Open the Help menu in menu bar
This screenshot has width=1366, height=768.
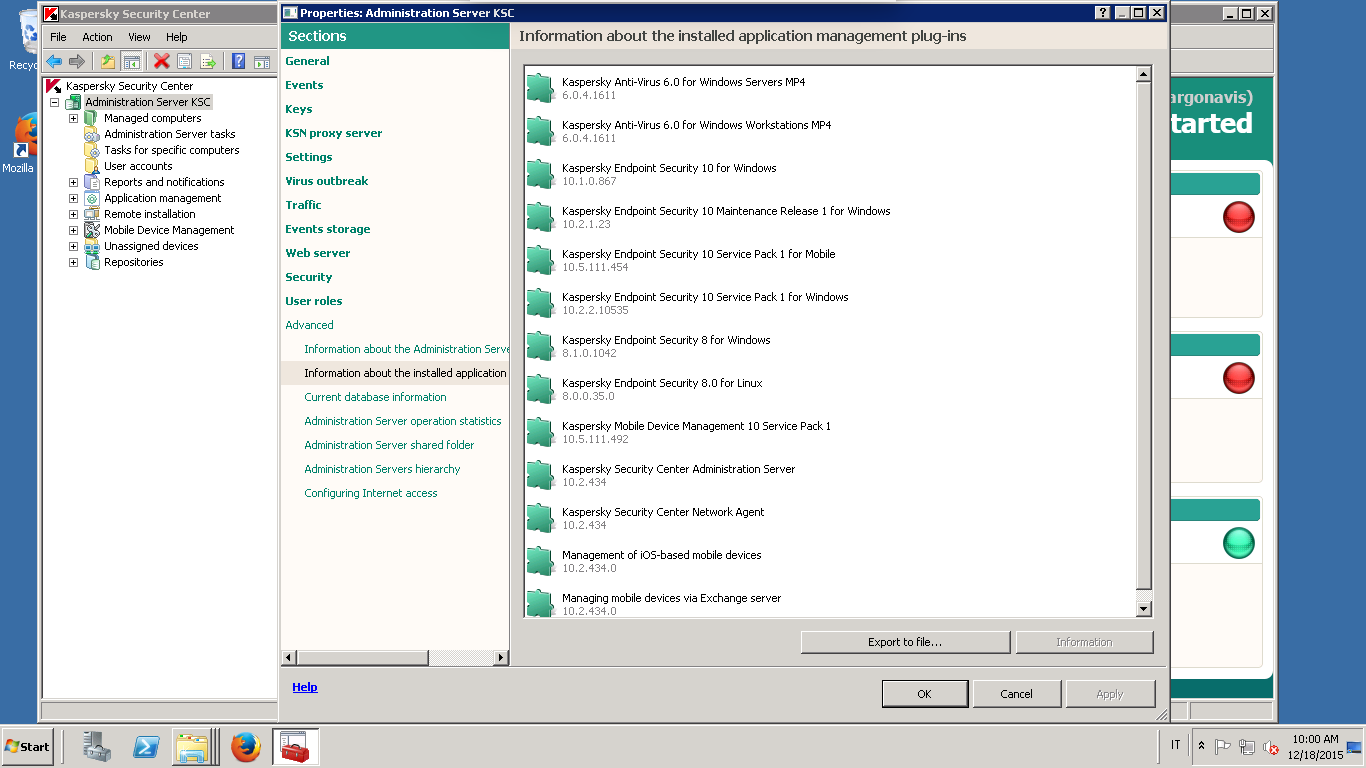click(x=177, y=37)
